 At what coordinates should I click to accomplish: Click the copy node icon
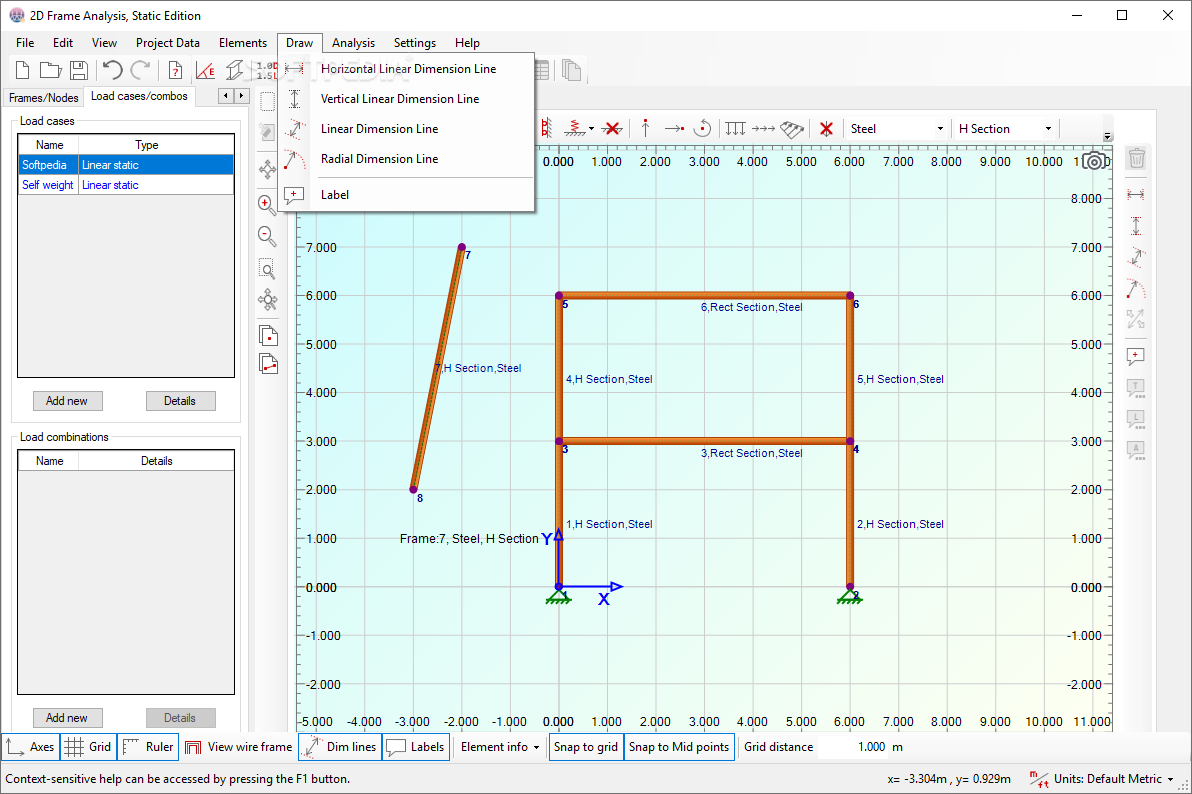tap(268, 335)
